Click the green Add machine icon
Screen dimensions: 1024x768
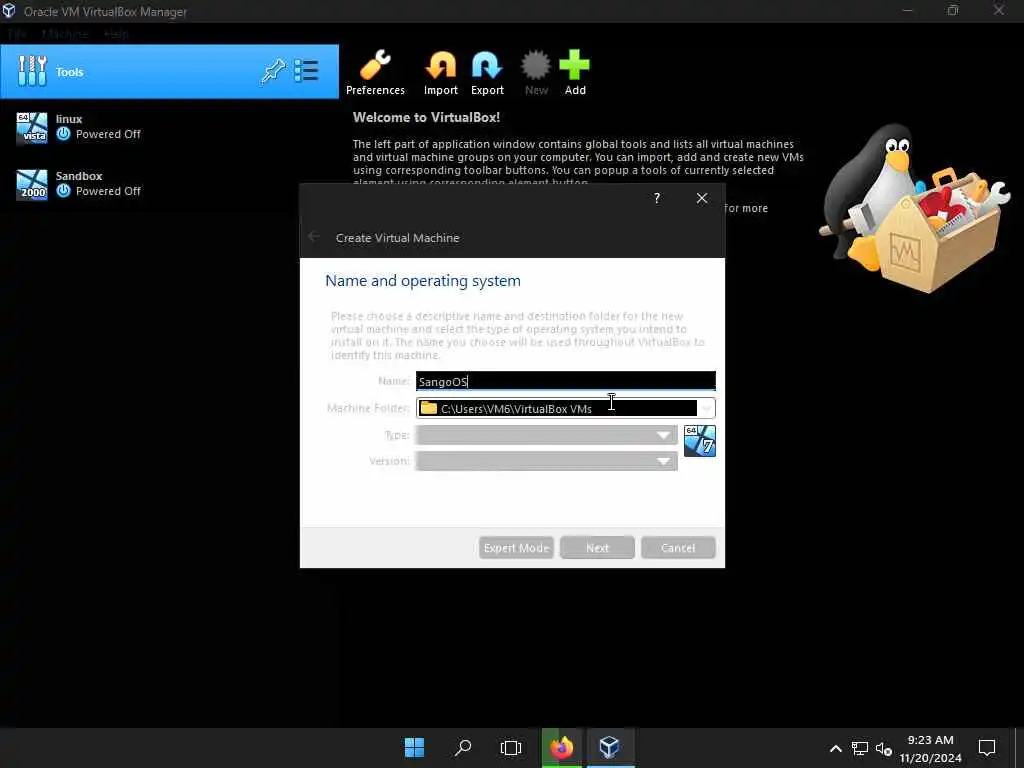pos(575,72)
